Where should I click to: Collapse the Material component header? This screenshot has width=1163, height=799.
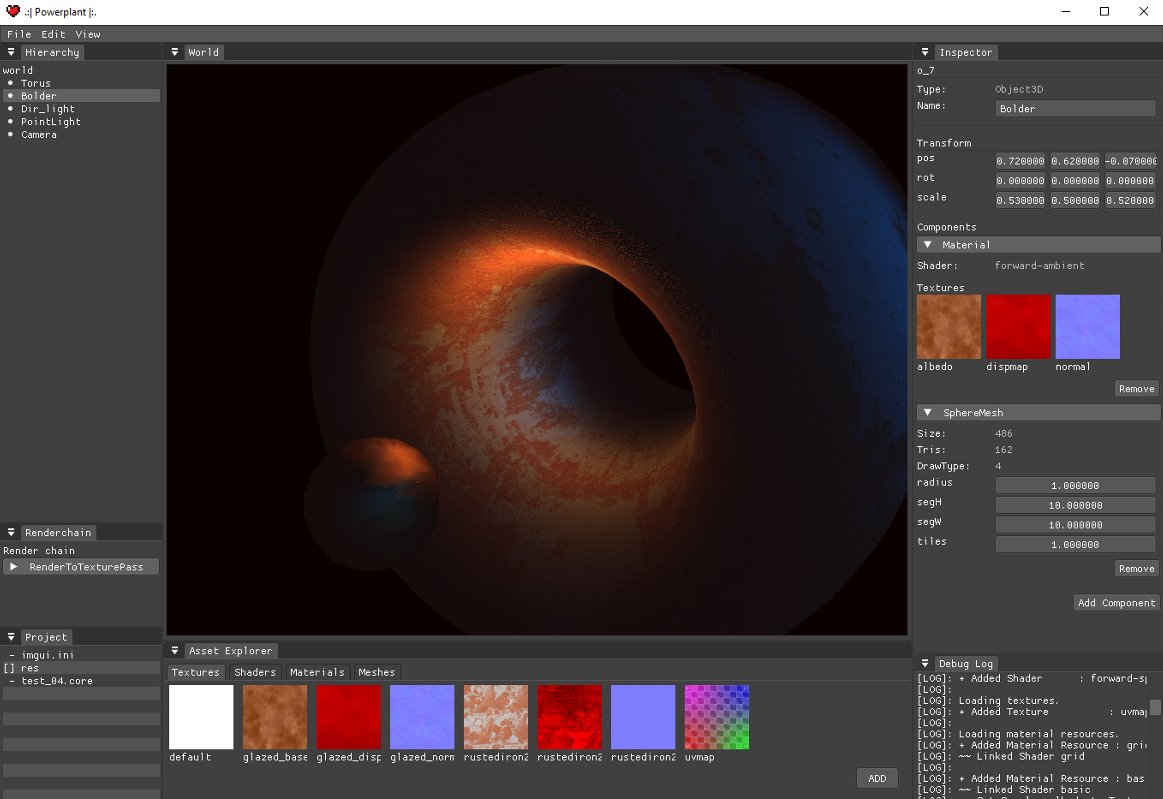tap(1038, 245)
